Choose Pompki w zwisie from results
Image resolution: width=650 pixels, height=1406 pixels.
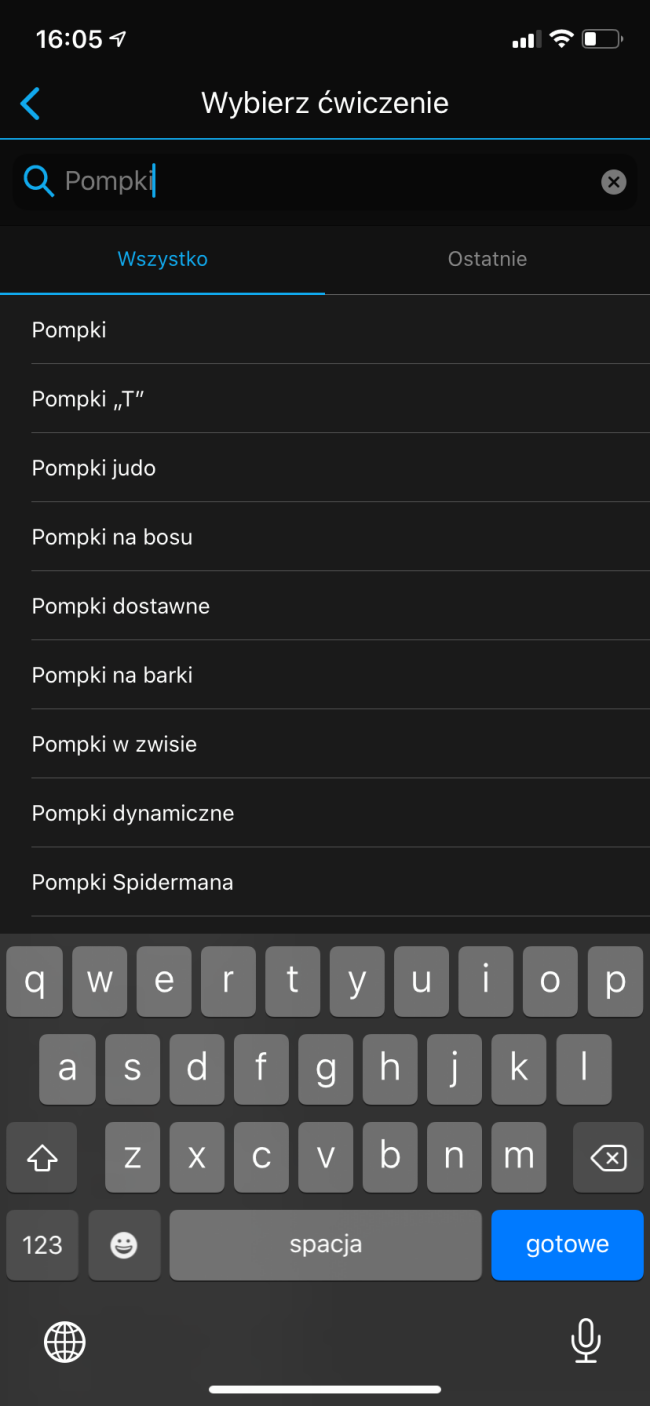(x=325, y=744)
